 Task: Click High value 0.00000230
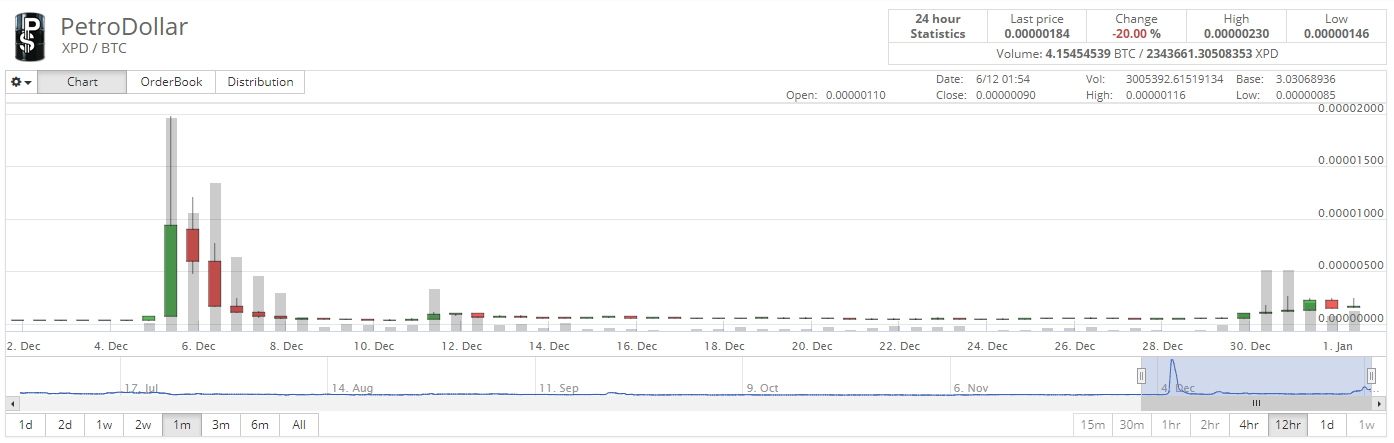pos(1236,34)
